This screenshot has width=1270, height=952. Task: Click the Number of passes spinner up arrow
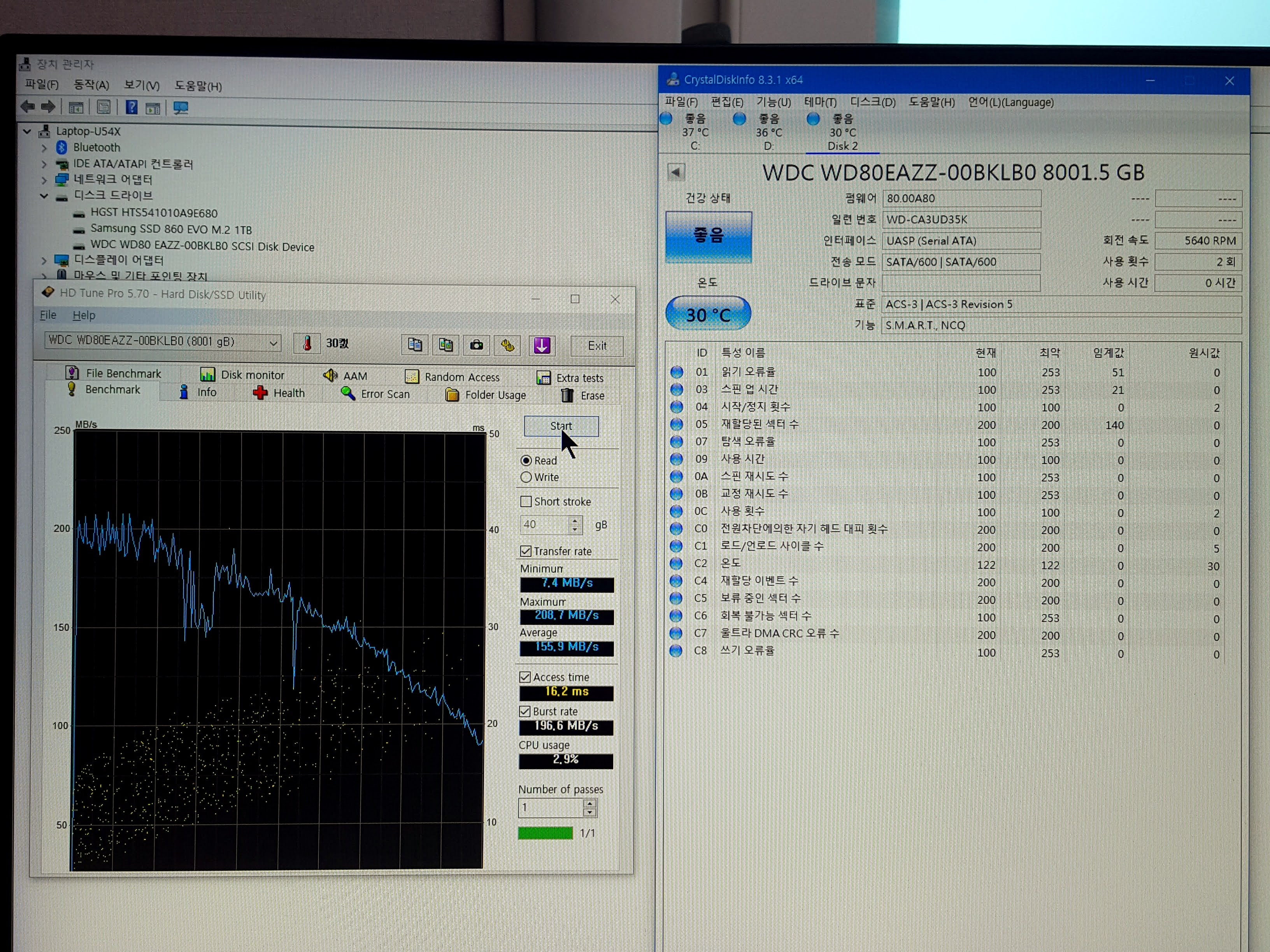click(590, 803)
